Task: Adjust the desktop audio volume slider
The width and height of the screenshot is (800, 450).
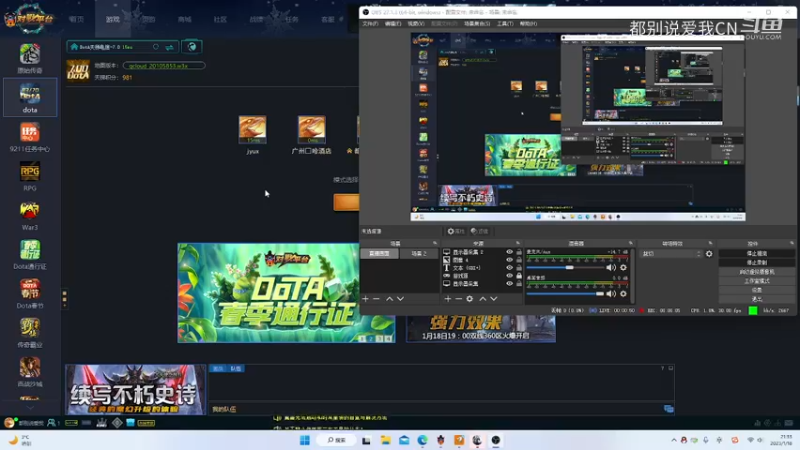Action: 565,293
